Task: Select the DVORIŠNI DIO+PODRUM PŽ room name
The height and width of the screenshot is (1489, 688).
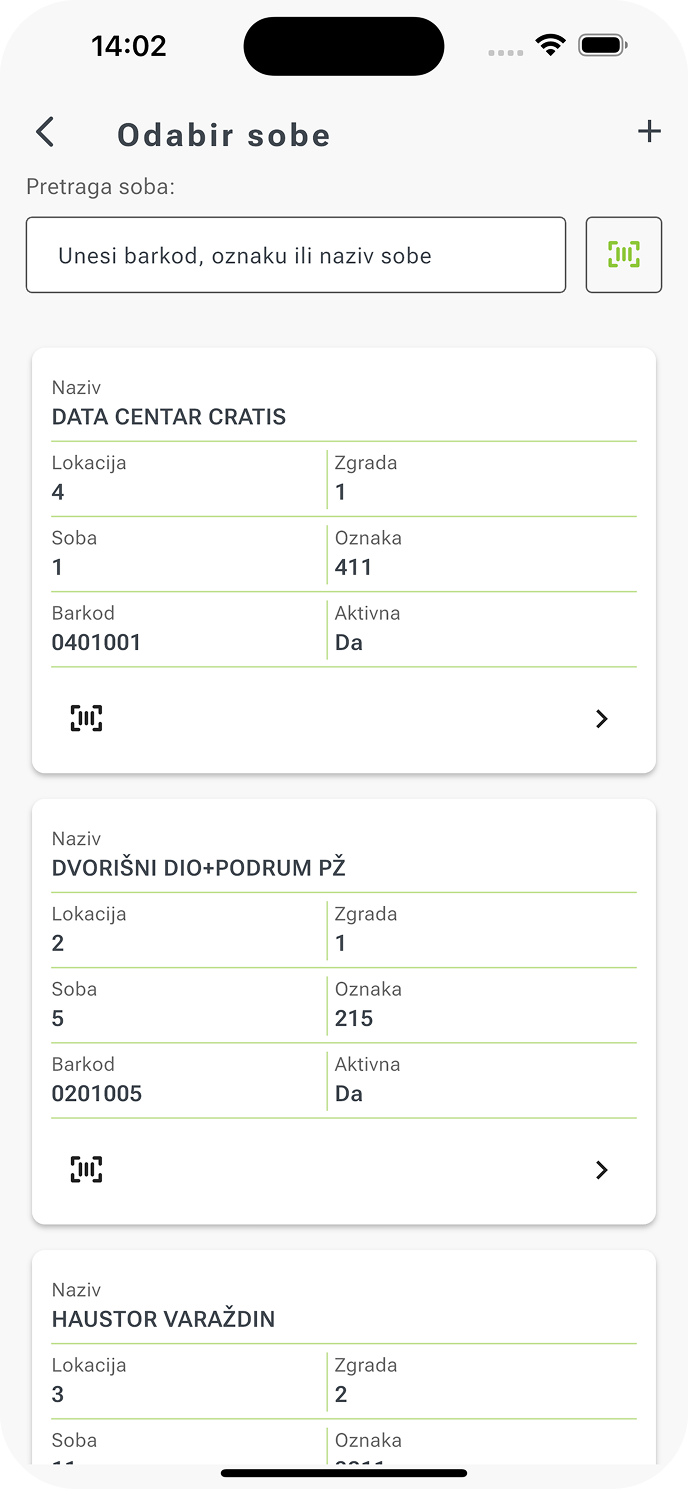Action: pyautogui.click(x=198, y=868)
